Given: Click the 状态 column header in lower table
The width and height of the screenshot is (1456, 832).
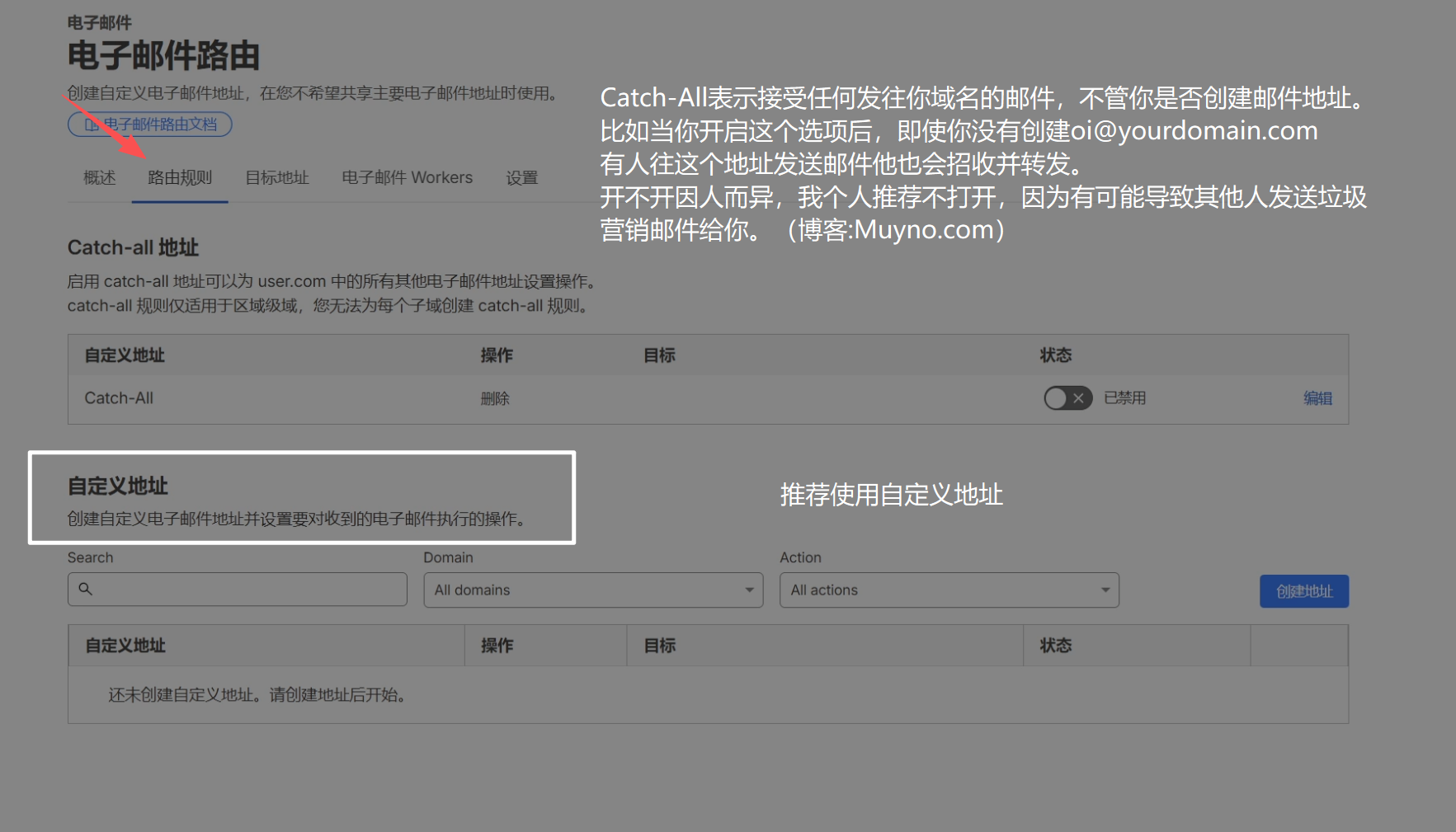Looking at the screenshot, I should coord(1055,646).
